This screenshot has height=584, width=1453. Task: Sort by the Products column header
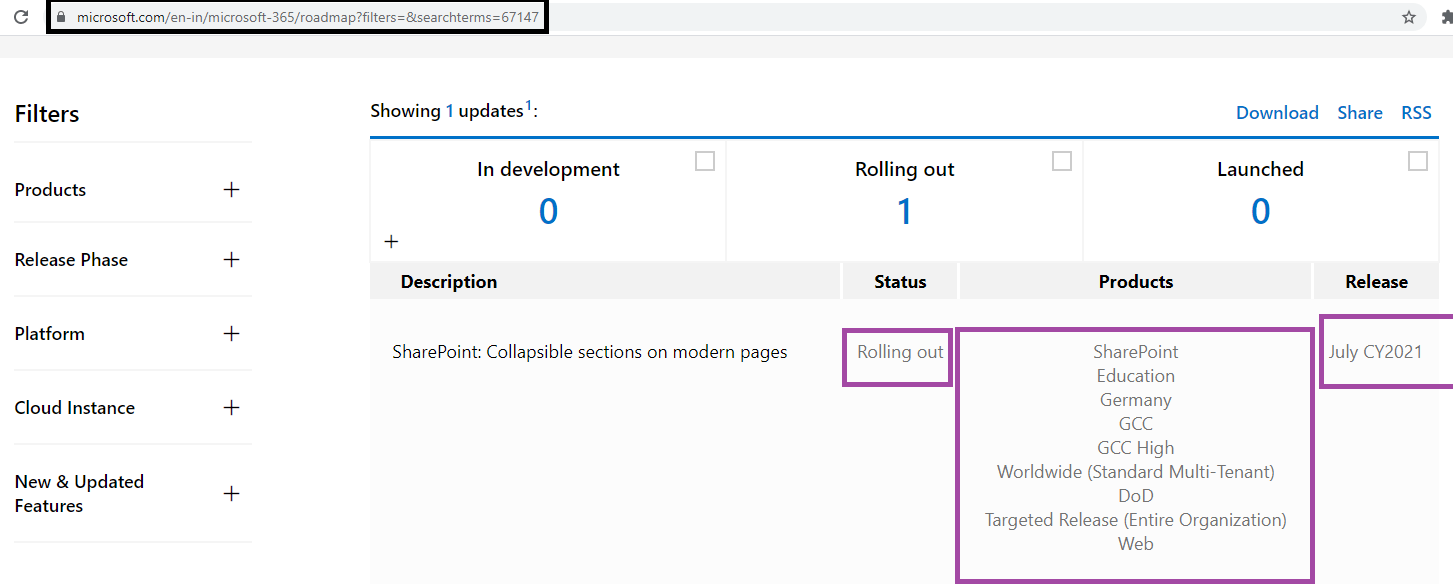pyautogui.click(x=1136, y=282)
